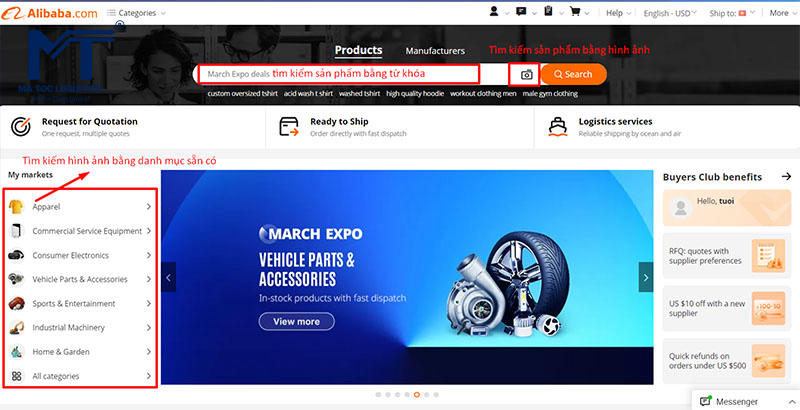Image resolution: width=800 pixels, height=410 pixels.
Task: Open the Industrial Machinery category
Action: click(68, 327)
